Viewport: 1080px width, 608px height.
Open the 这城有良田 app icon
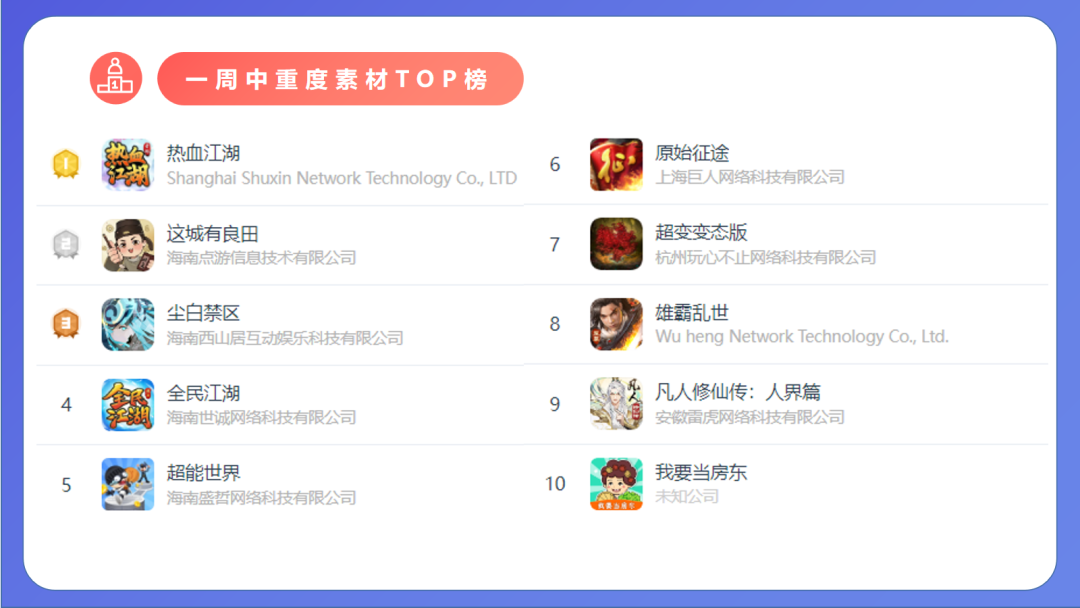tap(127, 245)
